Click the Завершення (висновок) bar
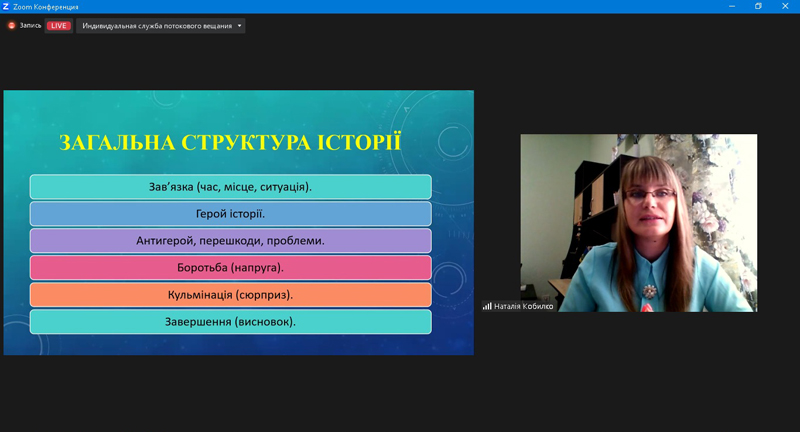 231,322
